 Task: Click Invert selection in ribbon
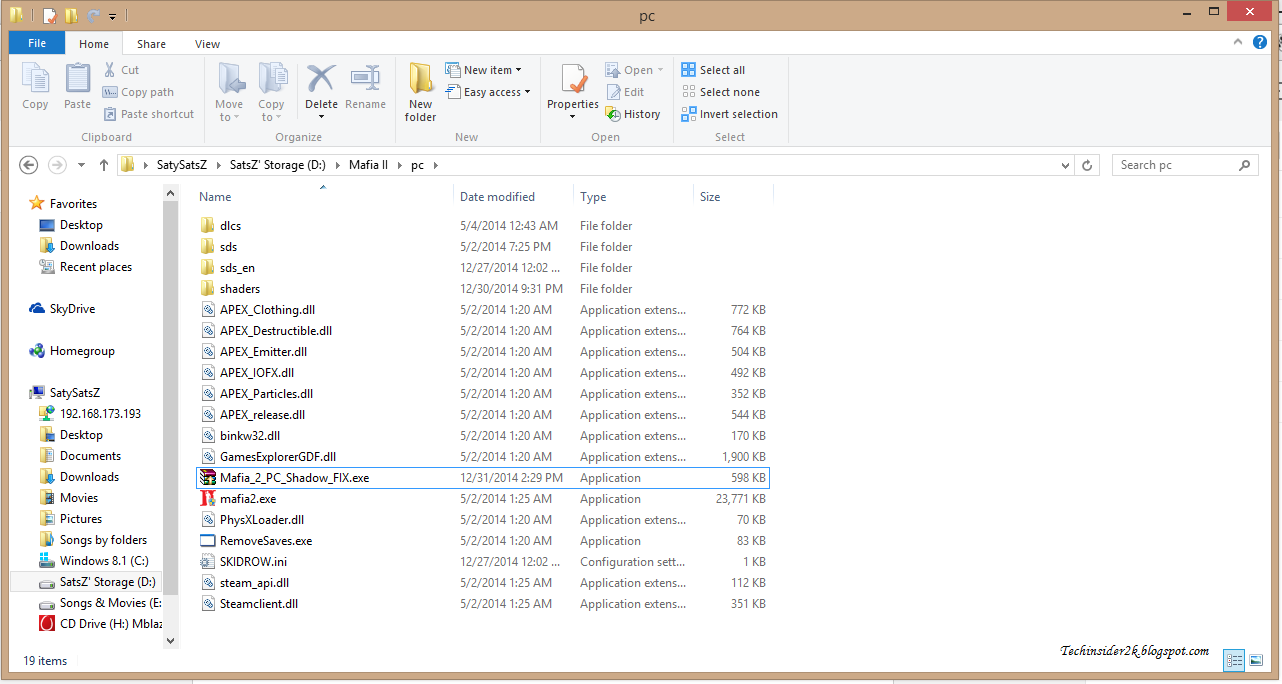coord(729,114)
